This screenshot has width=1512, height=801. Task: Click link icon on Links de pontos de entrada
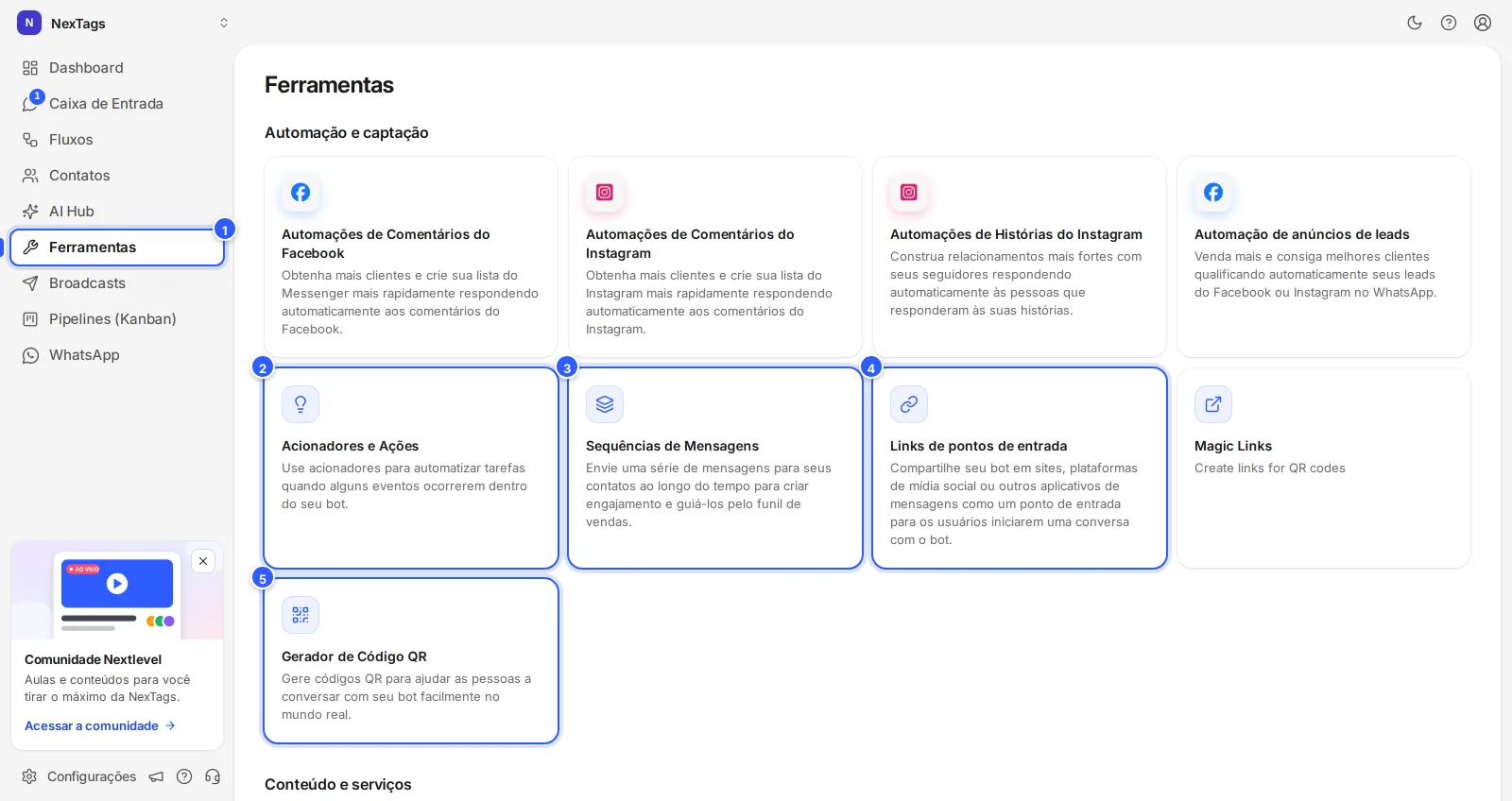click(909, 404)
